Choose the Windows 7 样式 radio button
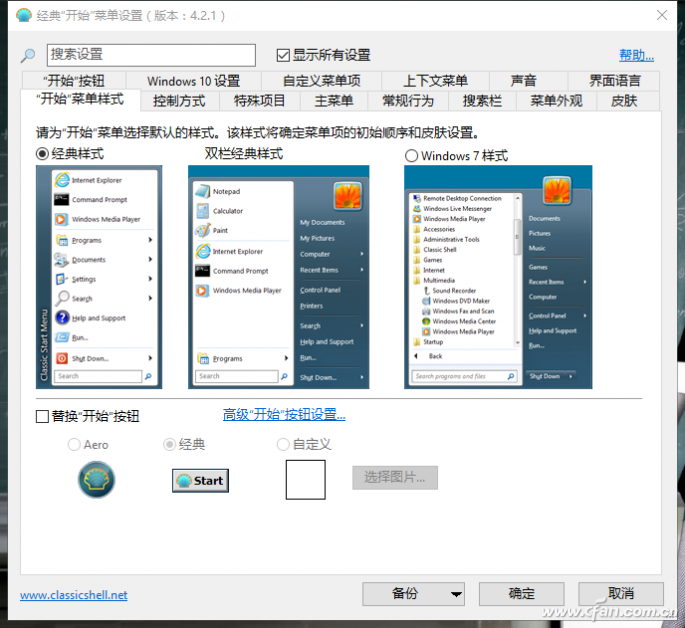This screenshot has width=685, height=628. (411, 156)
